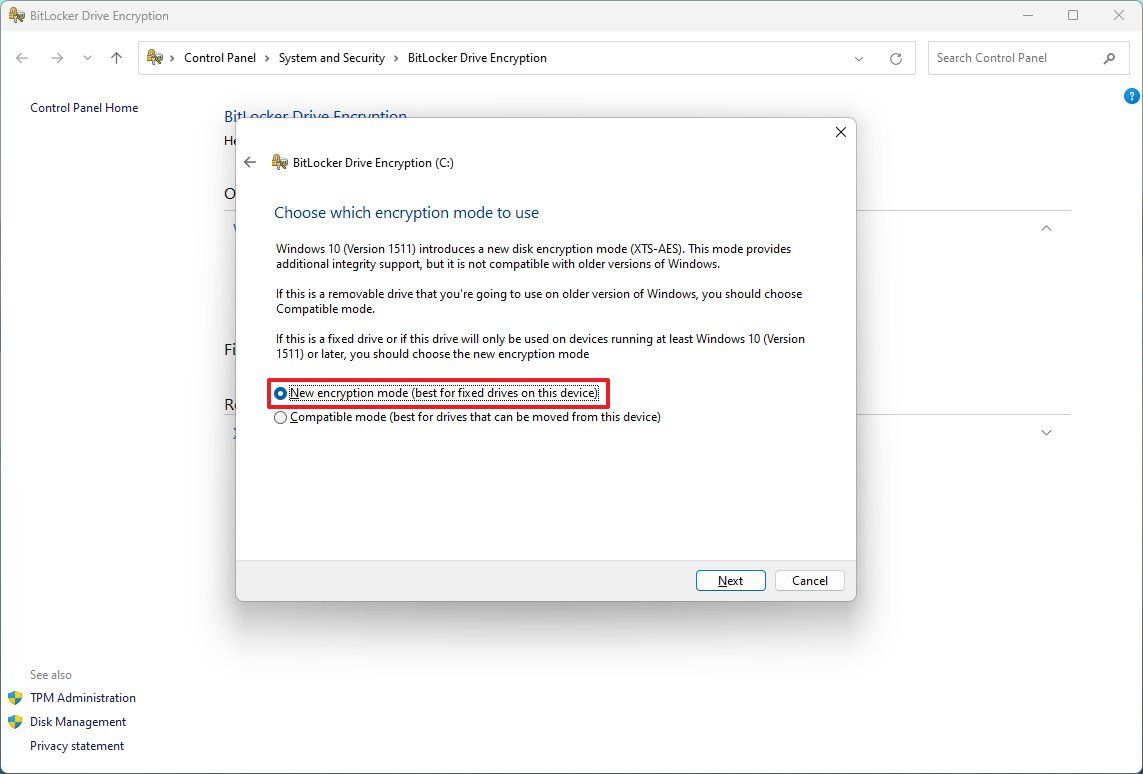1143x774 pixels.
Task: Open the Privacy statement link
Action: [77, 745]
